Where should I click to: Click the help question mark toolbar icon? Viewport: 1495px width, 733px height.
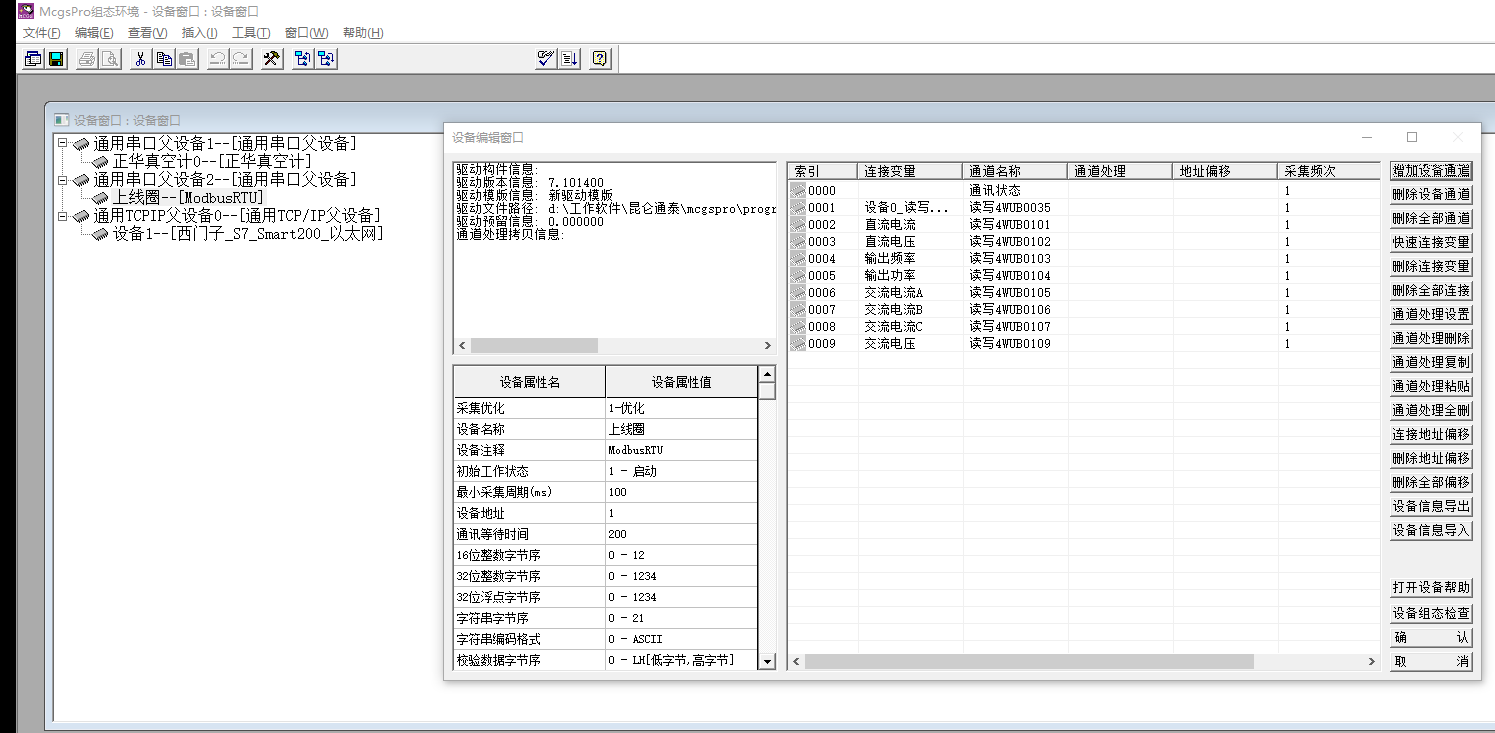[599, 59]
